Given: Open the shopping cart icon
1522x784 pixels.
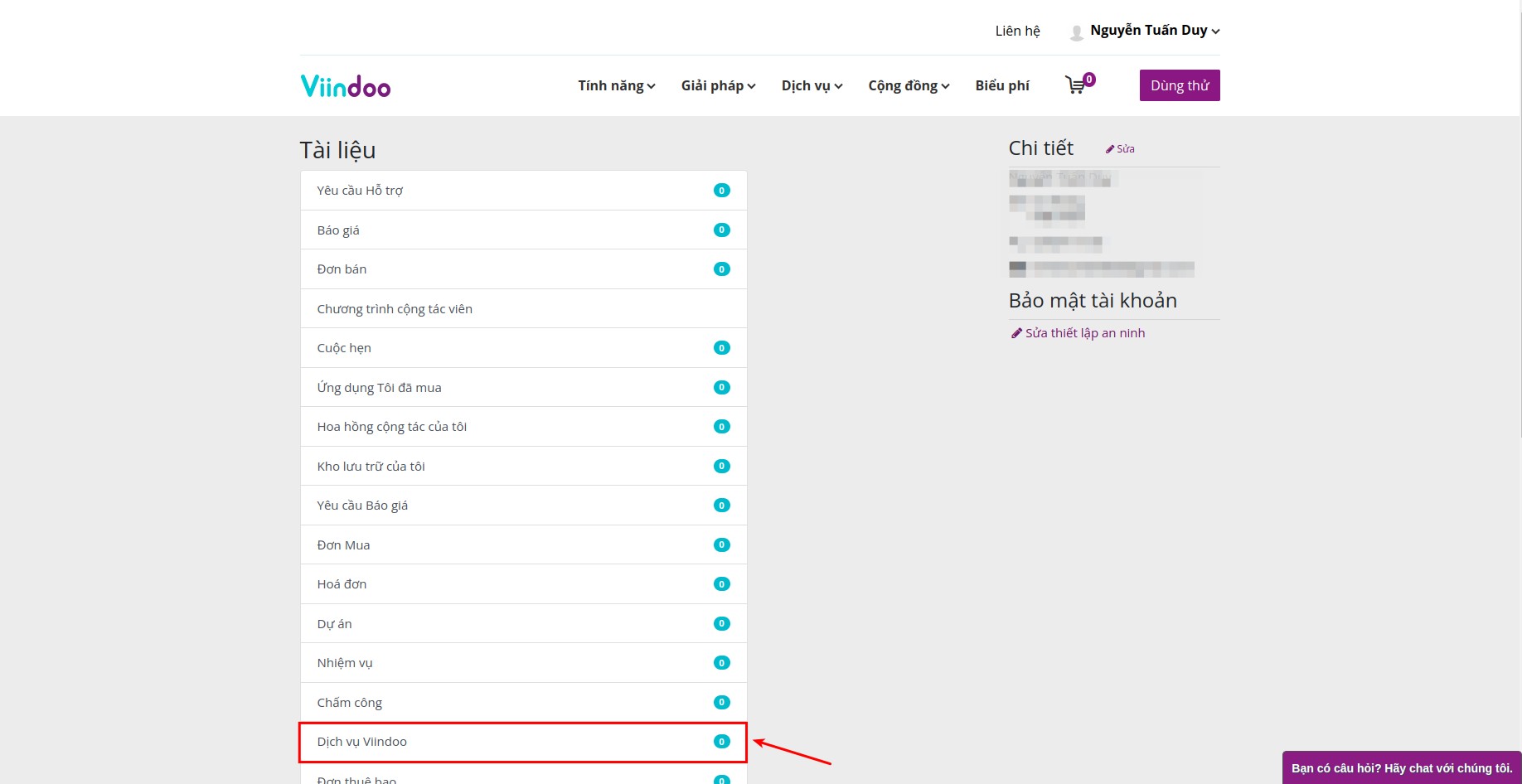Looking at the screenshot, I should 1075,85.
